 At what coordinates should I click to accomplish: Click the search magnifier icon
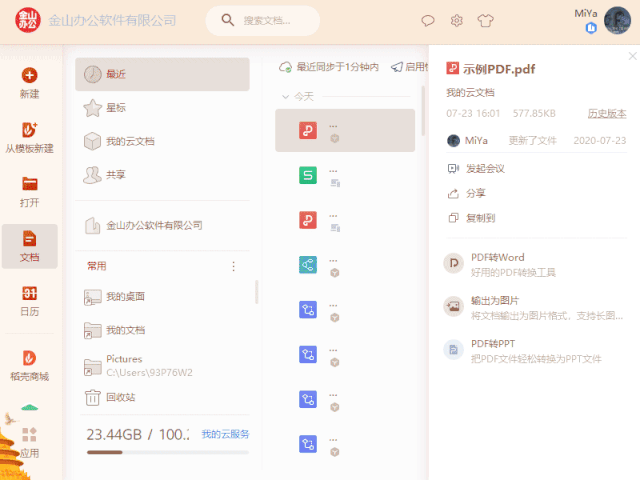[227, 20]
